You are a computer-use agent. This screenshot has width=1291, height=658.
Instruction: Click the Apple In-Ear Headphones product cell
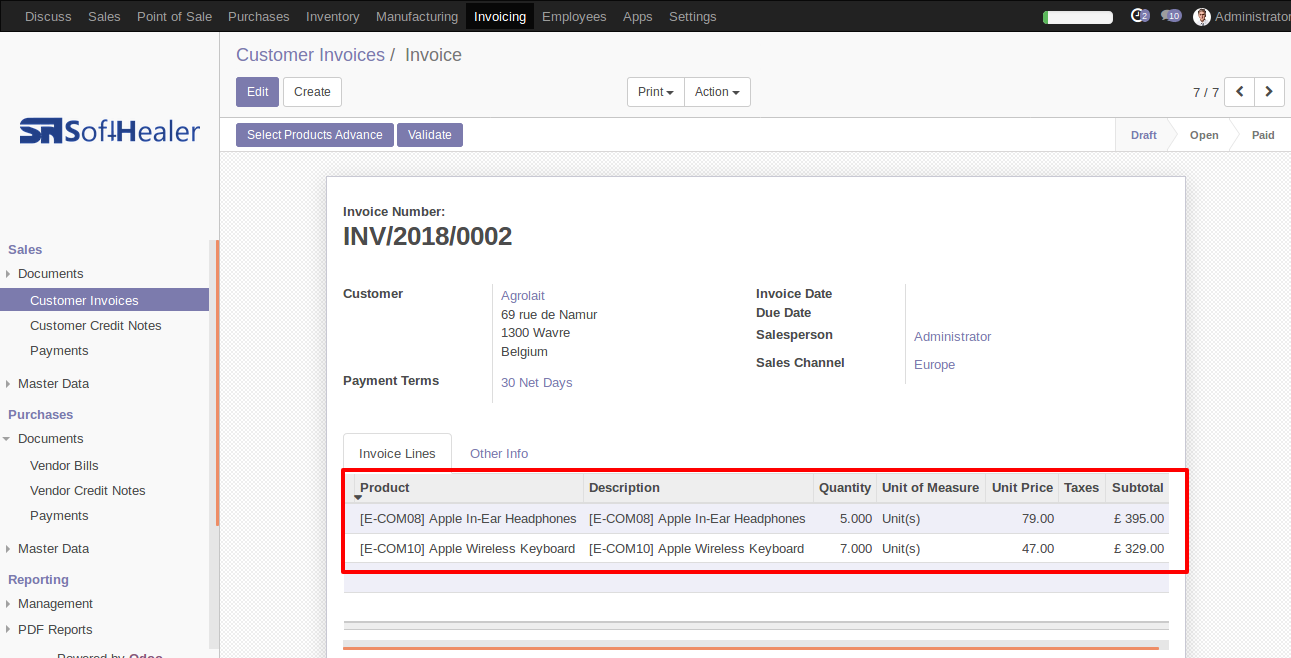468,519
